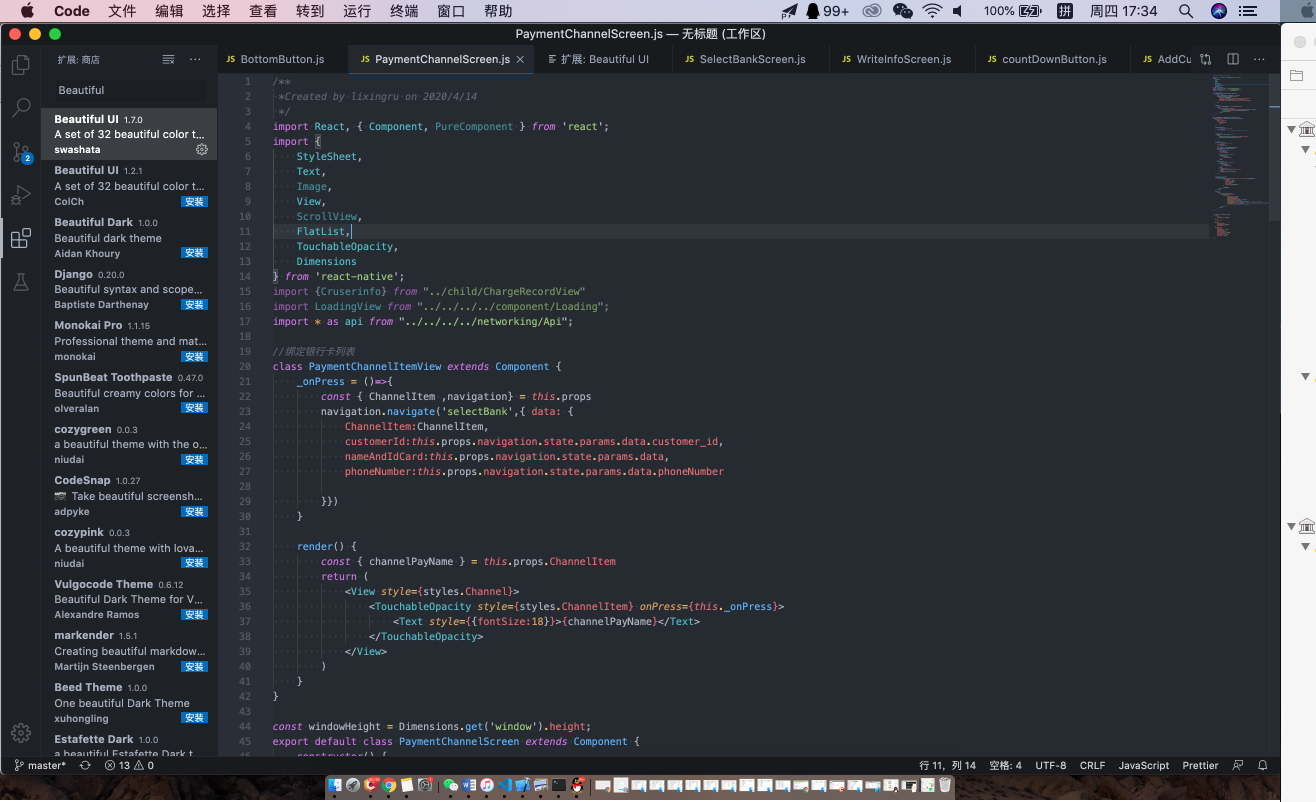Click the open changes compare icon
The height and width of the screenshot is (802, 1316).
(1206, 59)
